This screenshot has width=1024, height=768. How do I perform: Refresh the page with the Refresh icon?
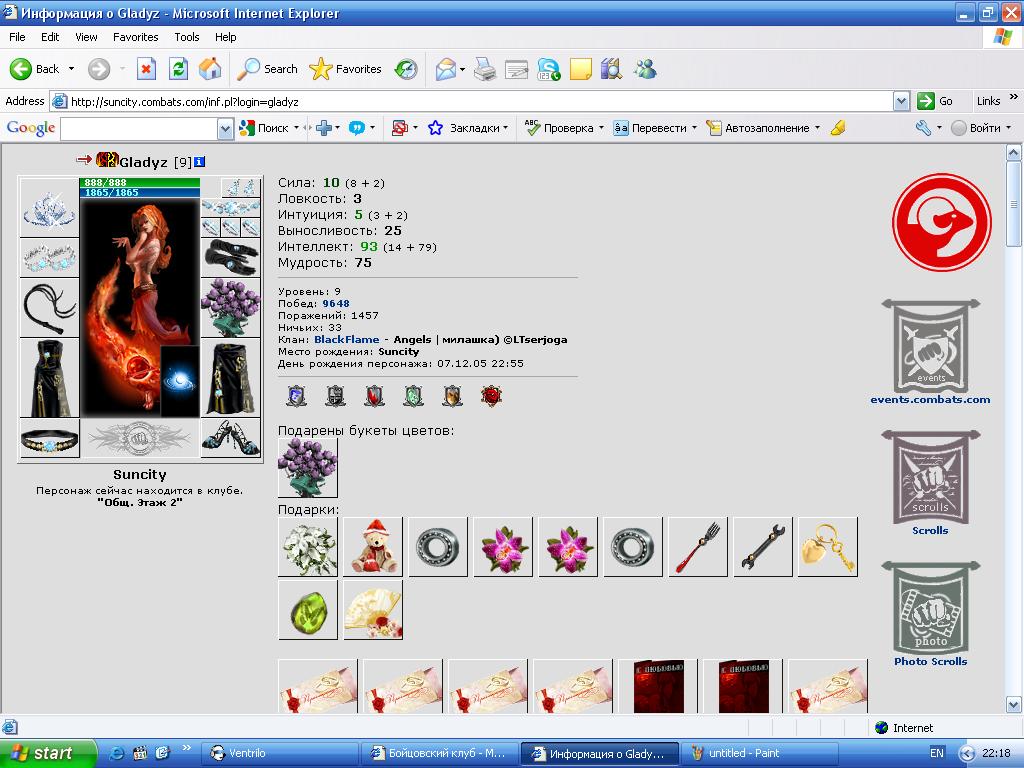click(x=178, y=69)
